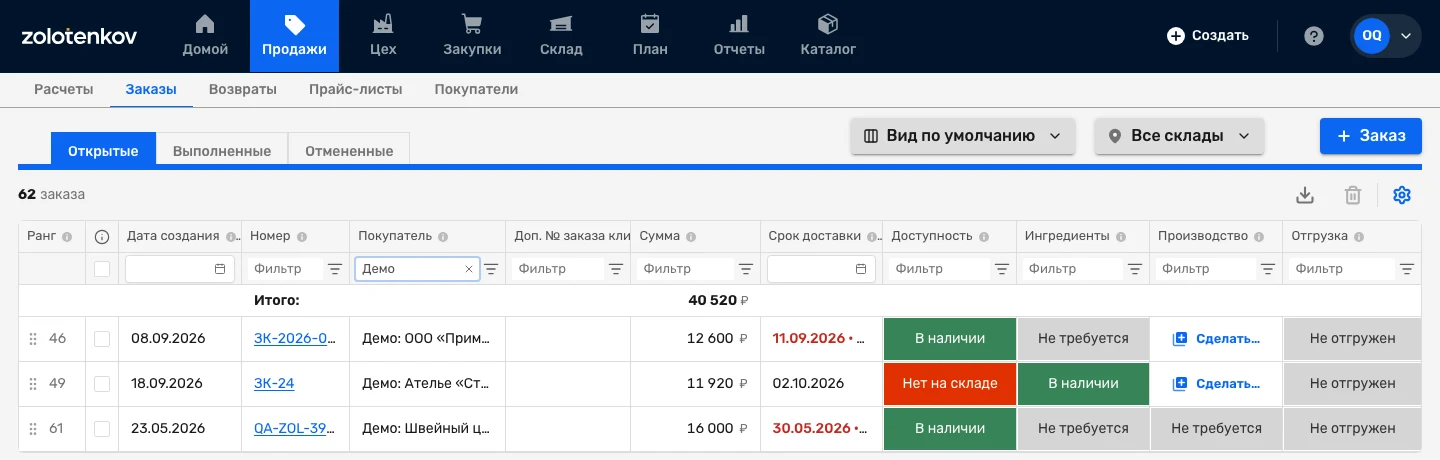Click Не отгружен cell for QA-ZOL order
The width and height of the screenshot is (1440, 460).
pyautogui.click(x=1352, y=429)
